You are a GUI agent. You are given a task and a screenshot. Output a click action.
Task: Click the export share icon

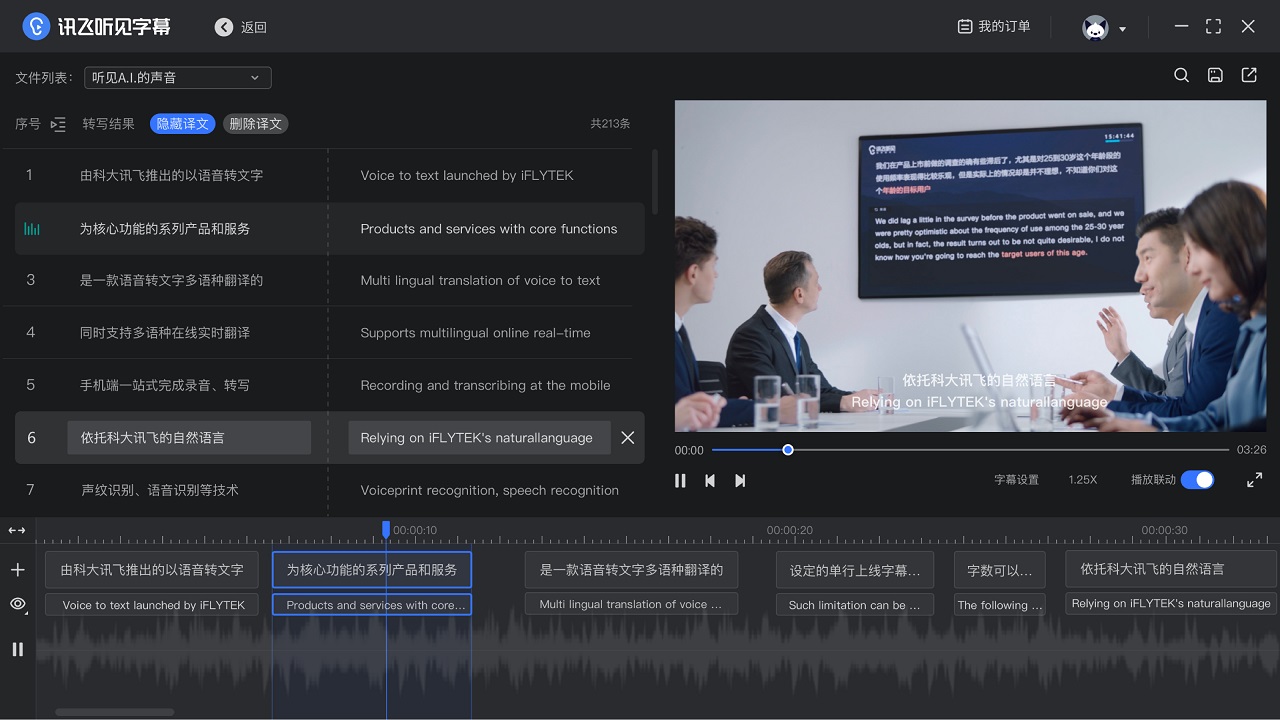click(x=1249, y=76)
